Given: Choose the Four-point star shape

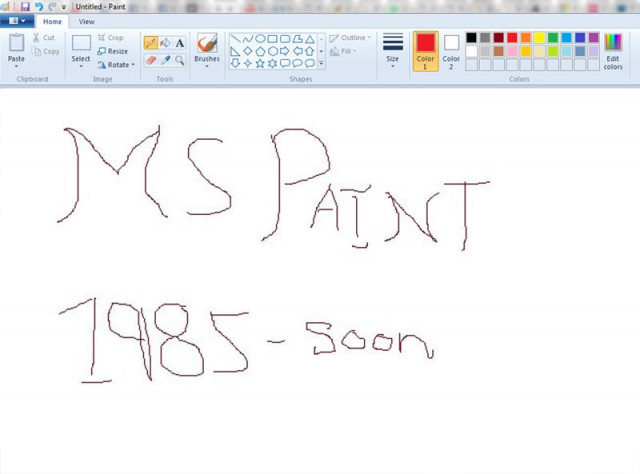Looking at the screenshot, I should tap(248, 63).
